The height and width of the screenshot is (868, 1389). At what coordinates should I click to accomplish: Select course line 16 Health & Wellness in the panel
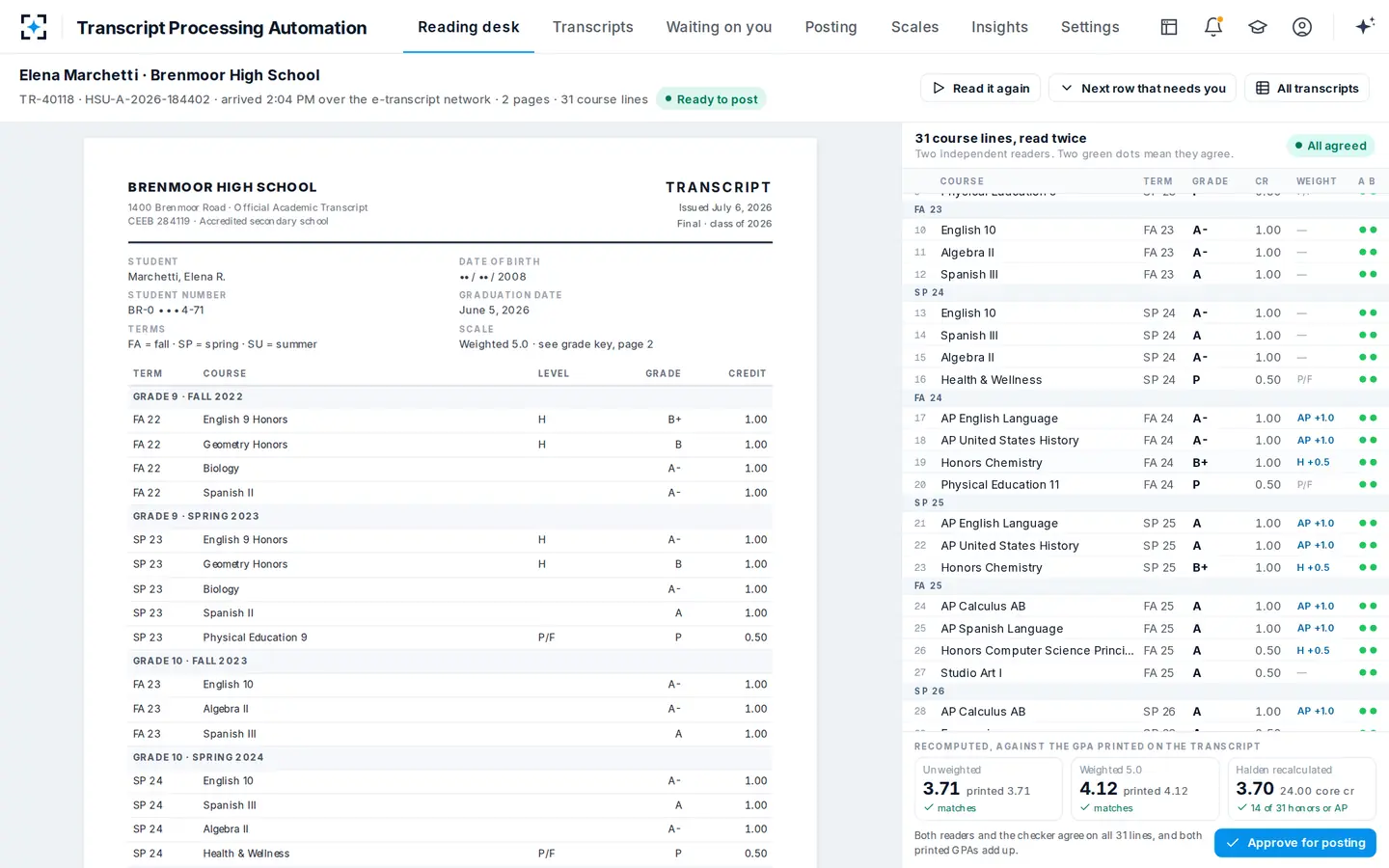(1145, 380)
